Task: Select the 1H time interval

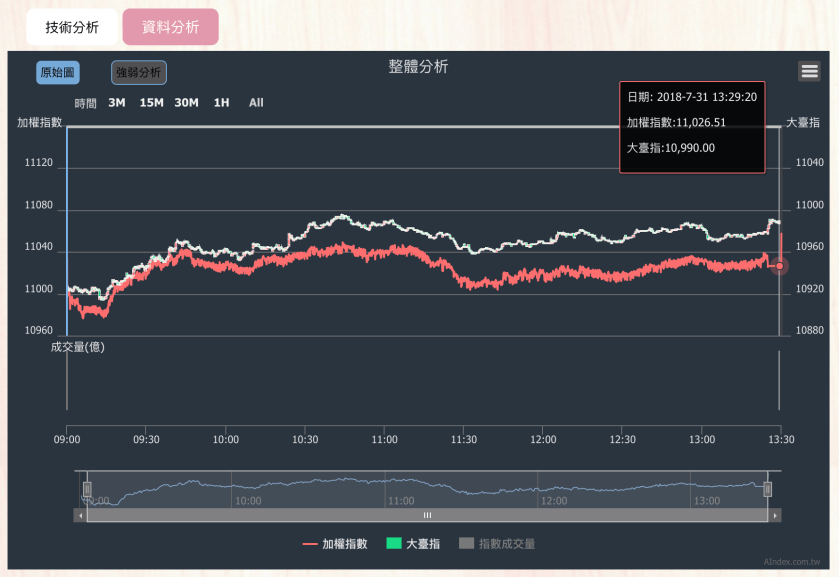Action: tap(220, 102)
